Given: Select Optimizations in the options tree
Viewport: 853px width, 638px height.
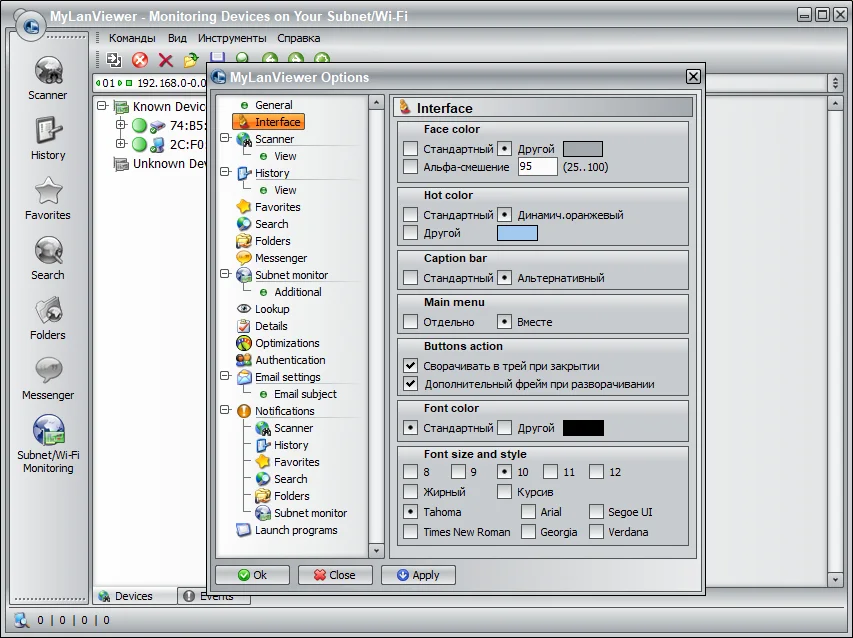Looking at the screenshot, I should [278, 343].
